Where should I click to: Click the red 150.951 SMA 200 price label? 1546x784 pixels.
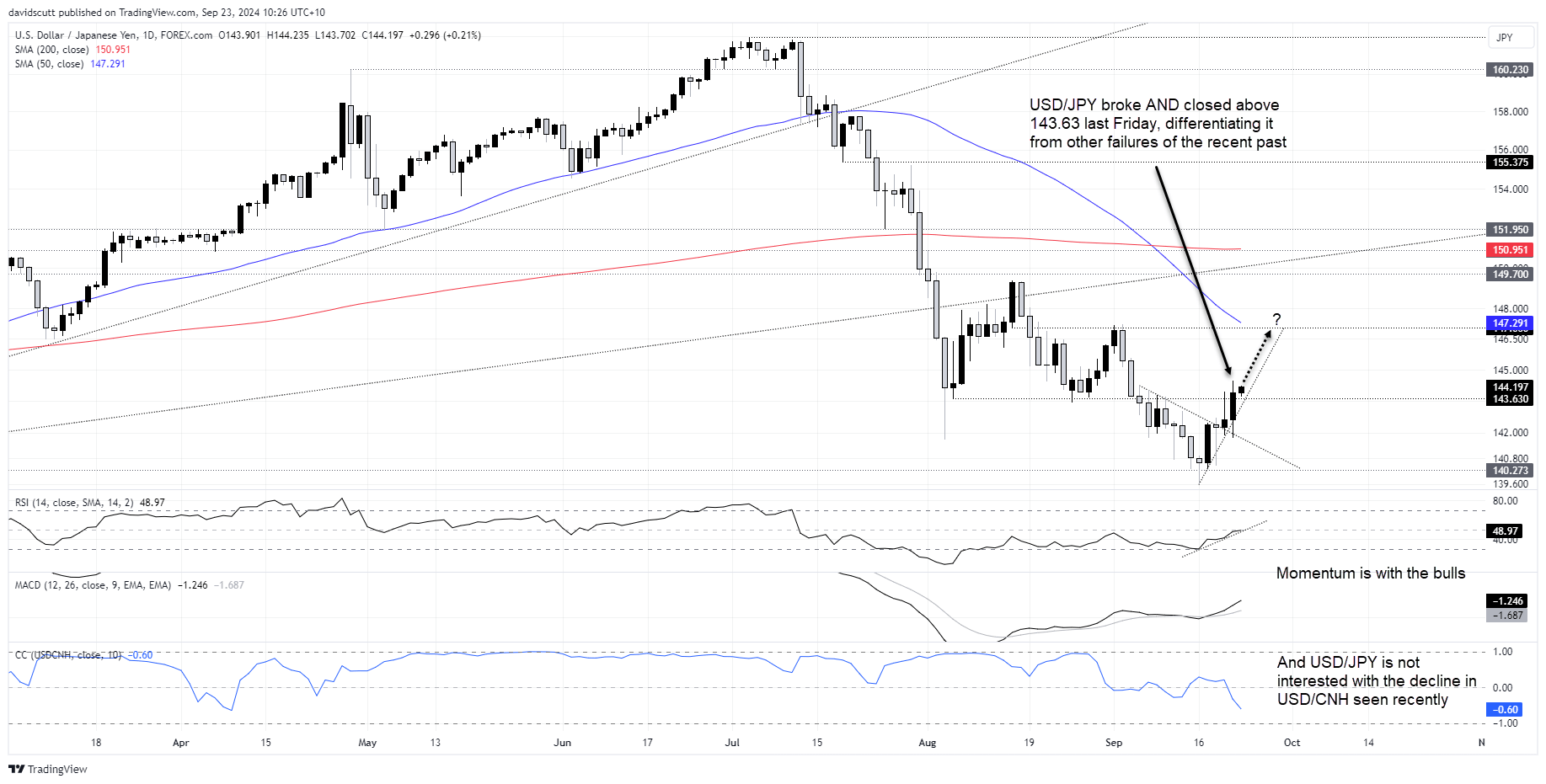(x=1510, y=250)
